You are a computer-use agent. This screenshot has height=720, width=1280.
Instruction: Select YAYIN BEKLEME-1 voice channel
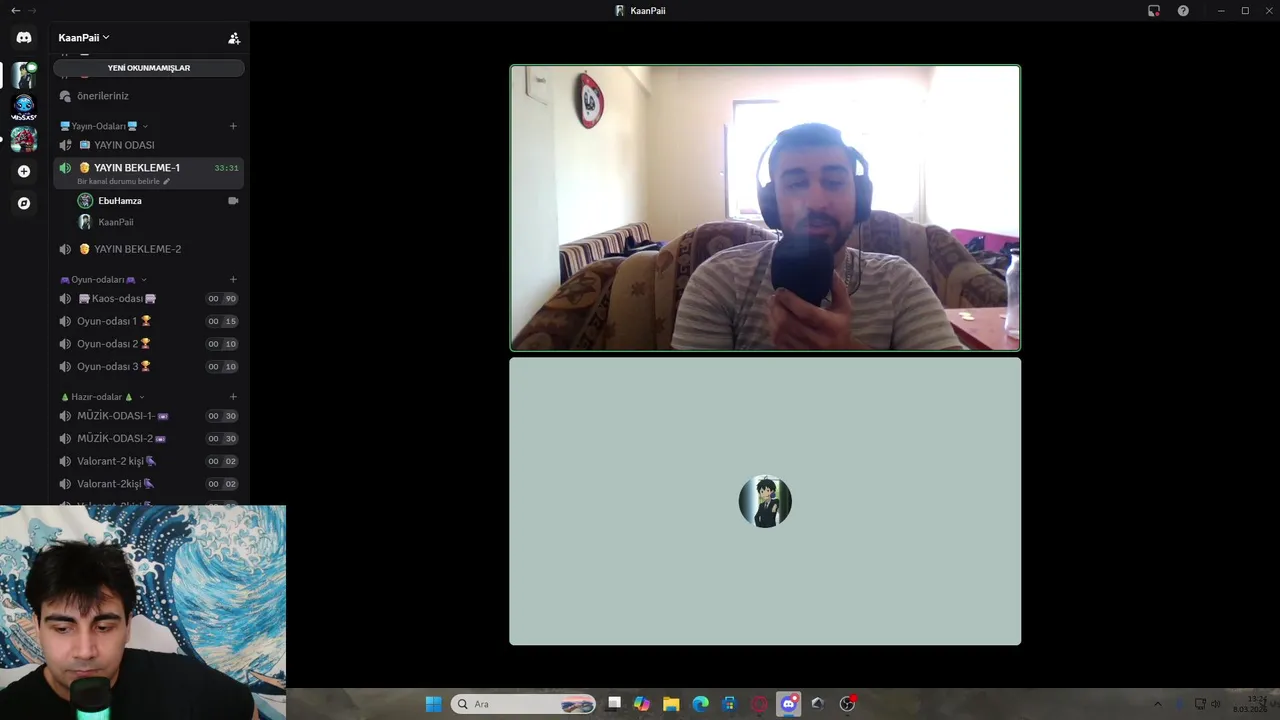click(x=149, y=172)
